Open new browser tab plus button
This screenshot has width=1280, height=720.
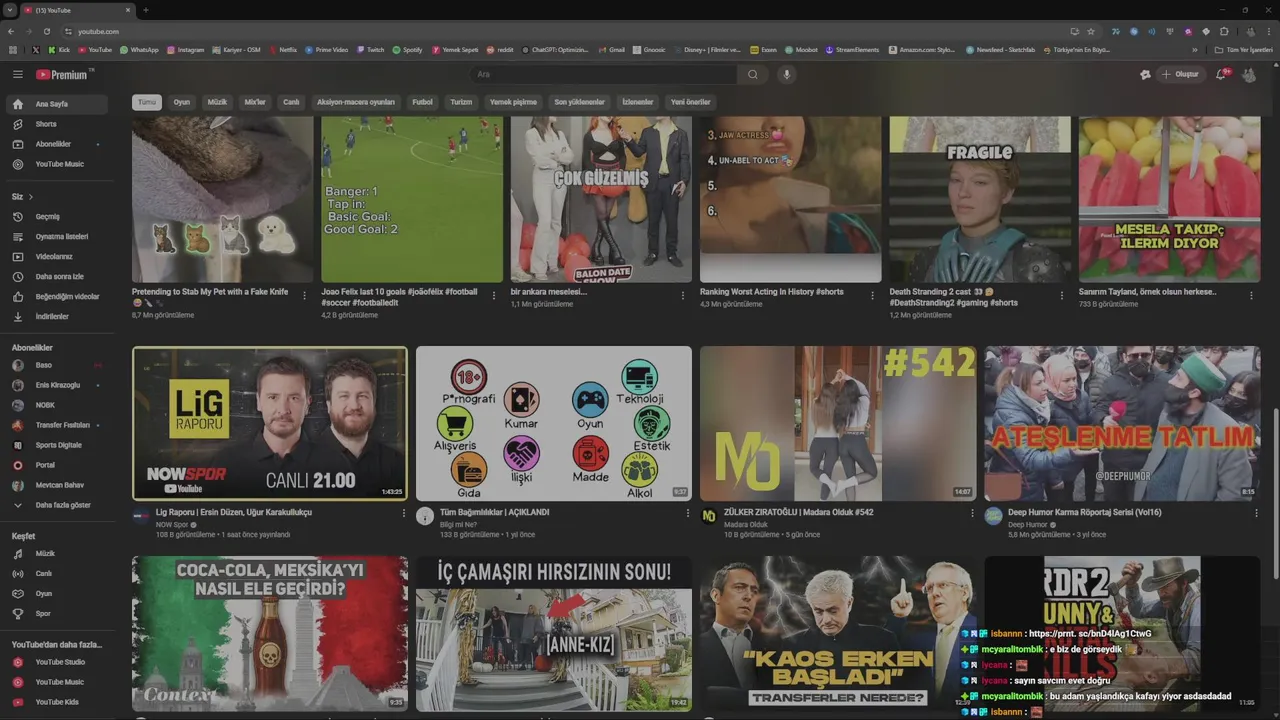(146, 10)
